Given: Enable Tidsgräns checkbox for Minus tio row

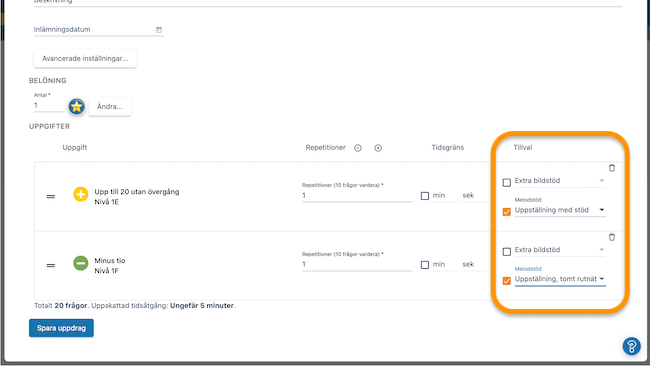Looking at the screenshot, I should [x=424, y=264].
